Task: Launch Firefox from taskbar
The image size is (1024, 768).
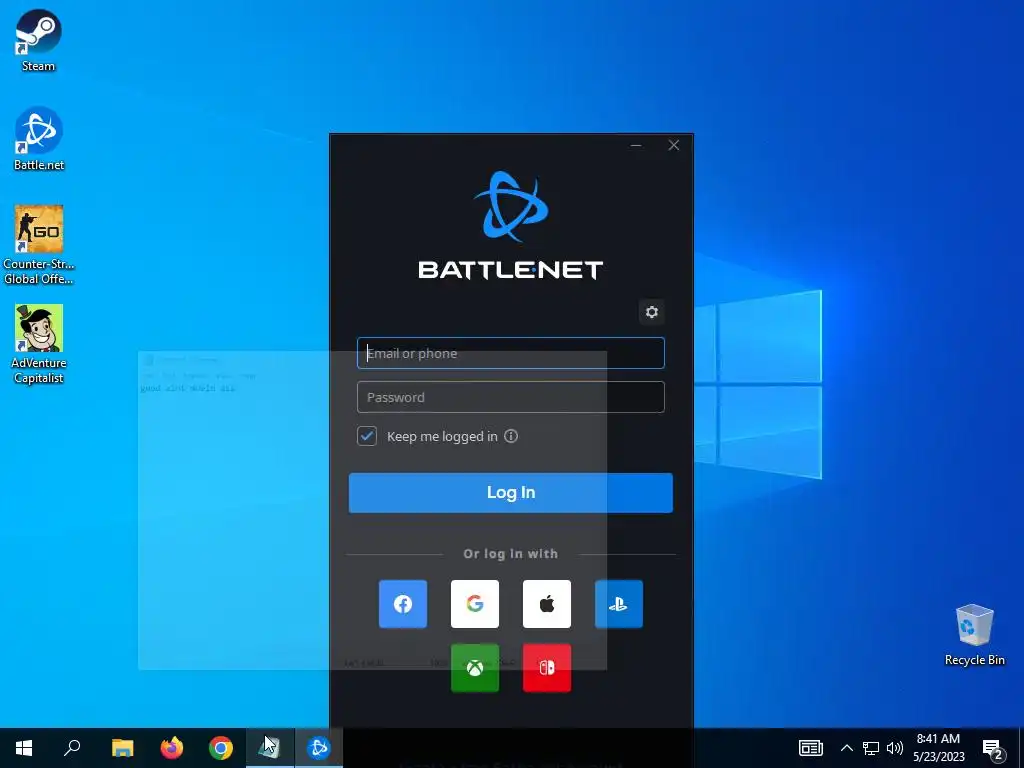Action: 172,748
